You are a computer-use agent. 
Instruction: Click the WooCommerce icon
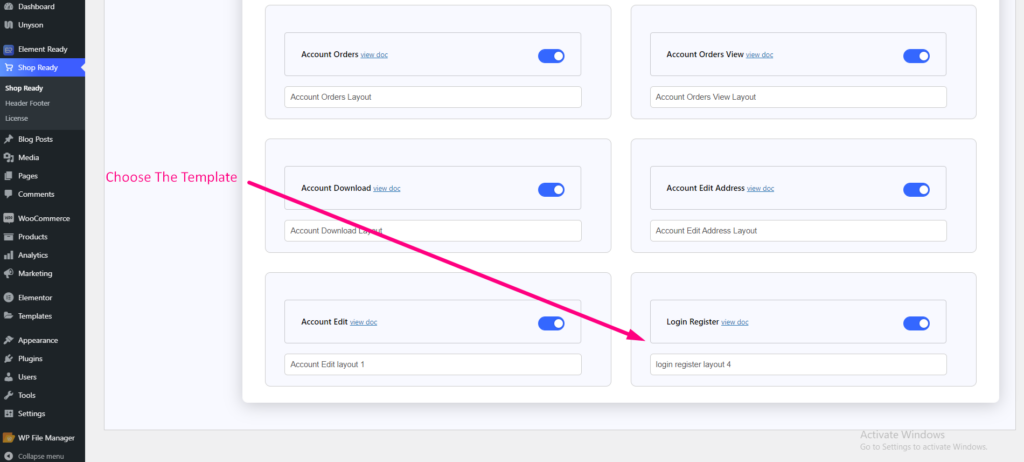(x=9, y=218)
